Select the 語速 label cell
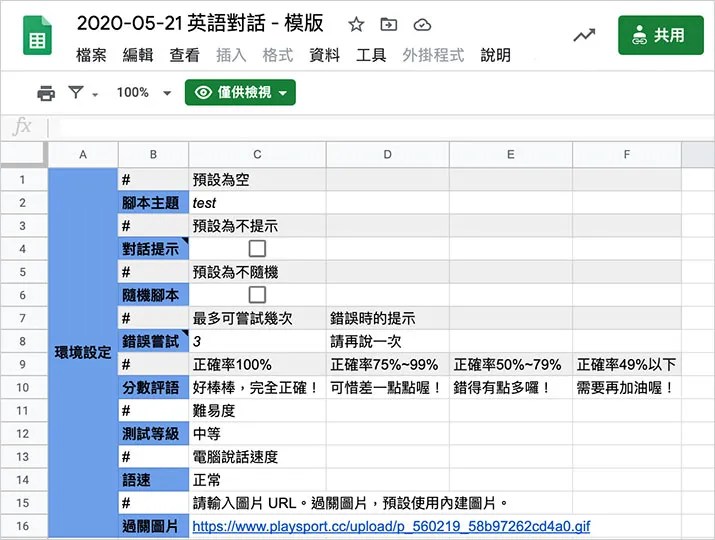The image size is (715, 540). coord(153,480)
